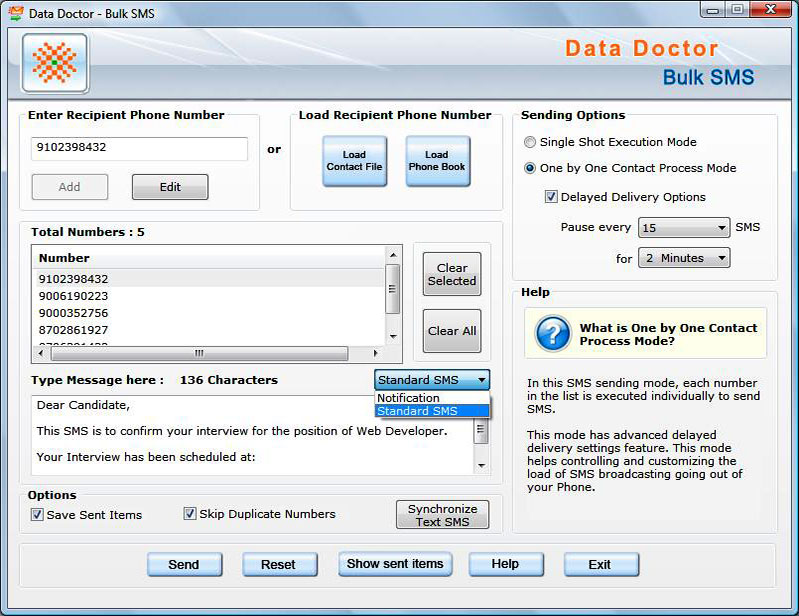Viewport: 799px width, 616px height.
Task: Select number 8702861927 in the list
Action: 208,330
